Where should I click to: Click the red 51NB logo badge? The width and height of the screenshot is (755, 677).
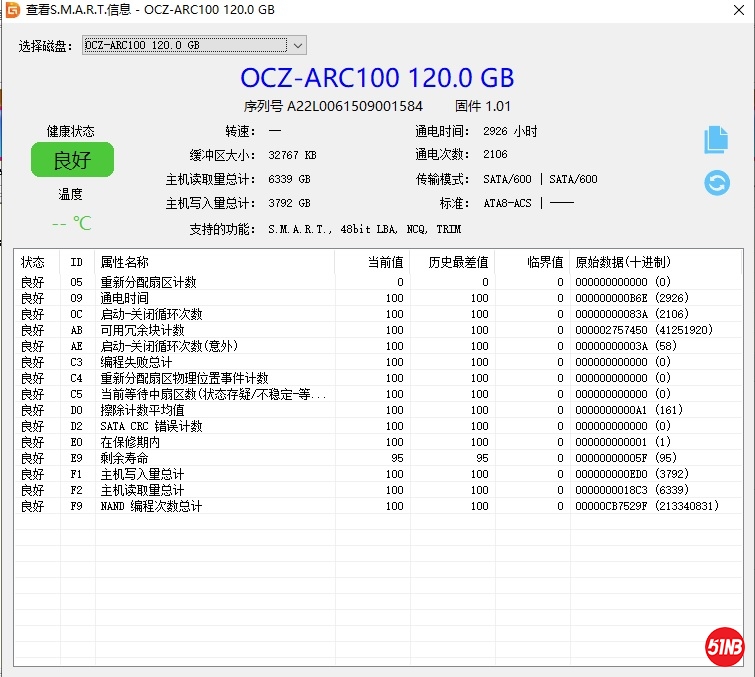tap(724, 645)
